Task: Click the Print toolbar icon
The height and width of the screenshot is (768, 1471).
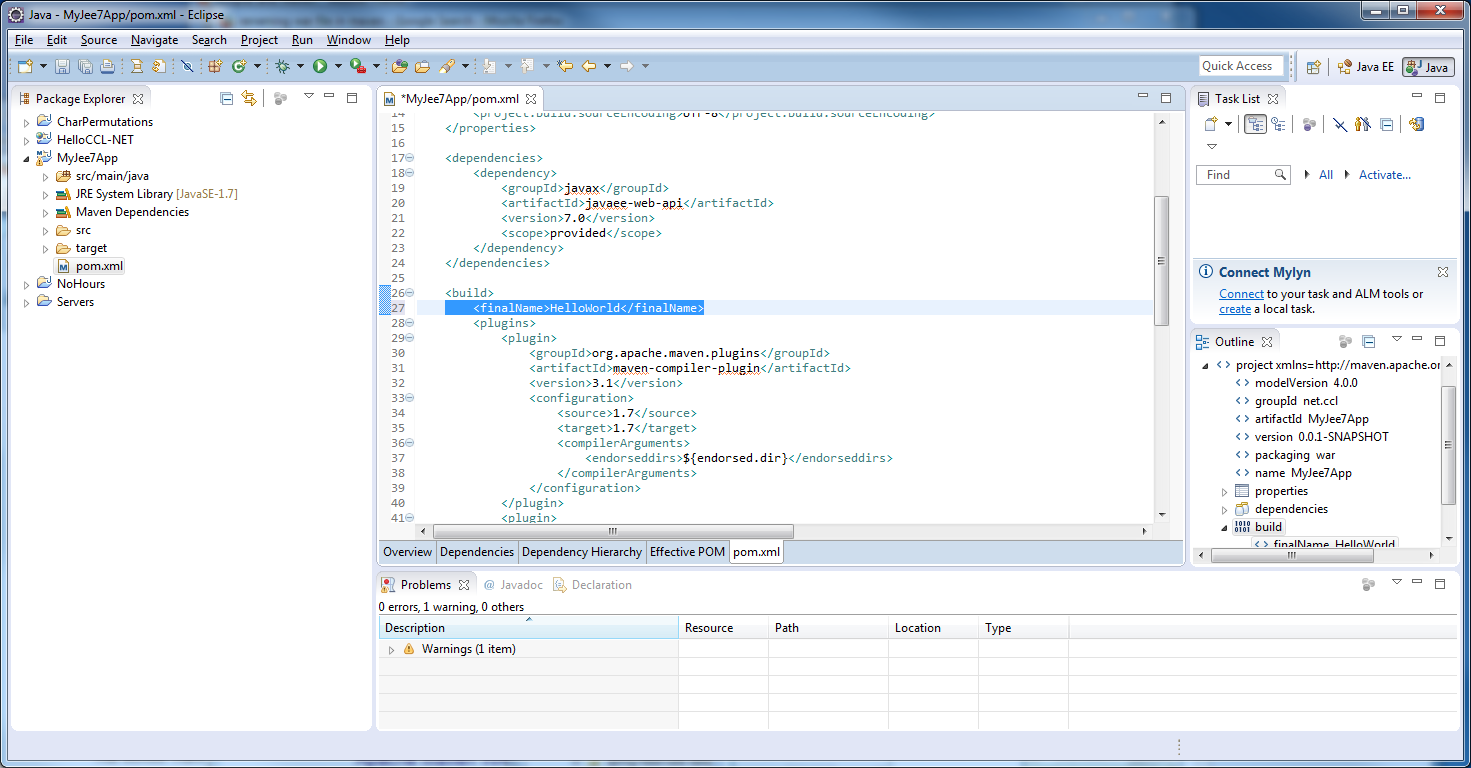Action: point(106,66)
